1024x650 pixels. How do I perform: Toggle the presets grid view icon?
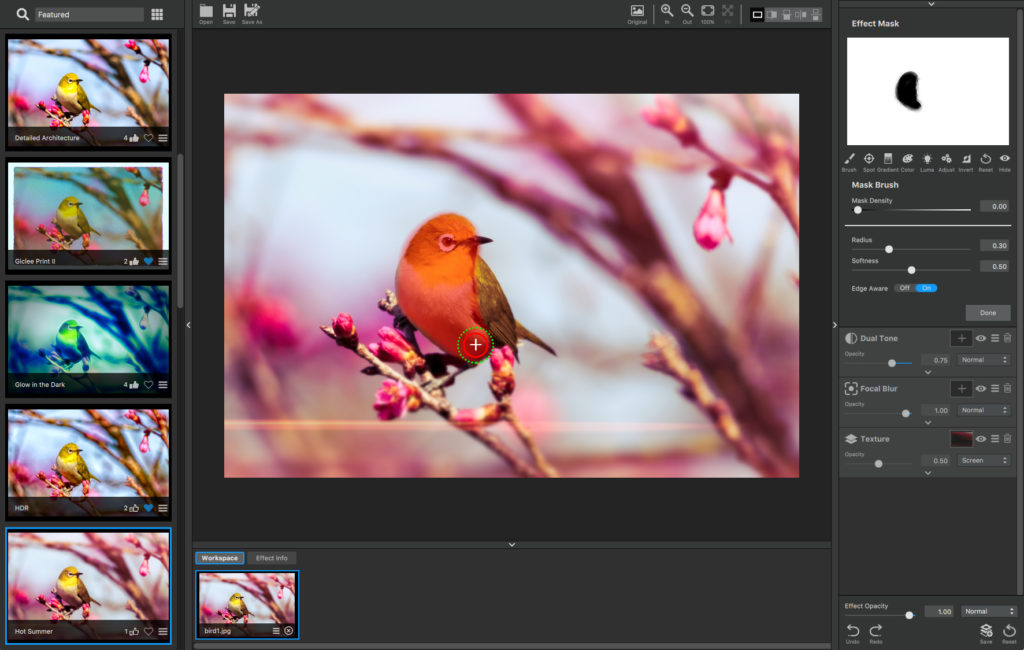[x=157, y=14]
